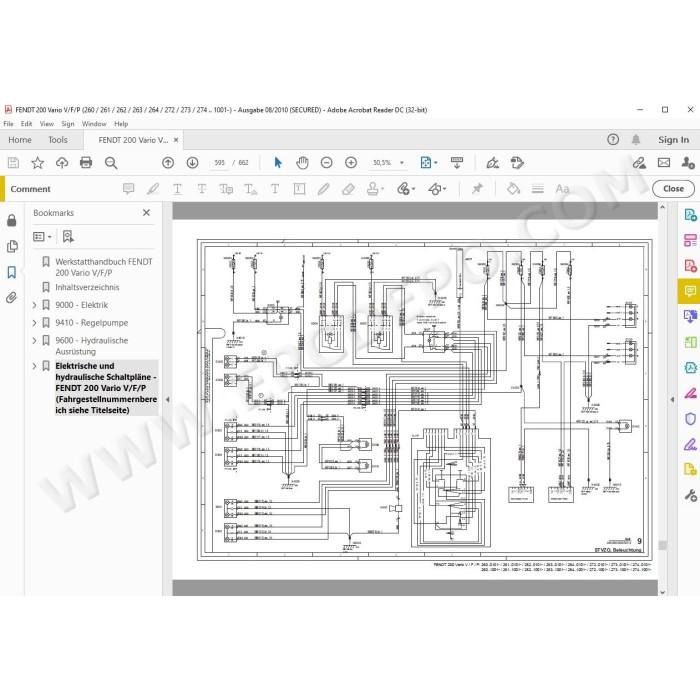700x700 pixels.
Task: Expand the 9600 - Hydraulische Ausrüstung bookmark
Action: [x=34, y=341]
